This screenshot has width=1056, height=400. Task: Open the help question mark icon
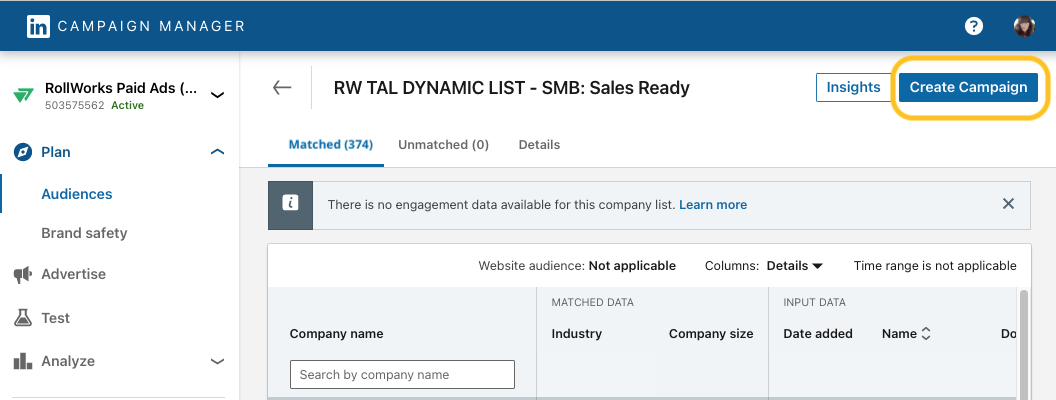coord(973,26)
